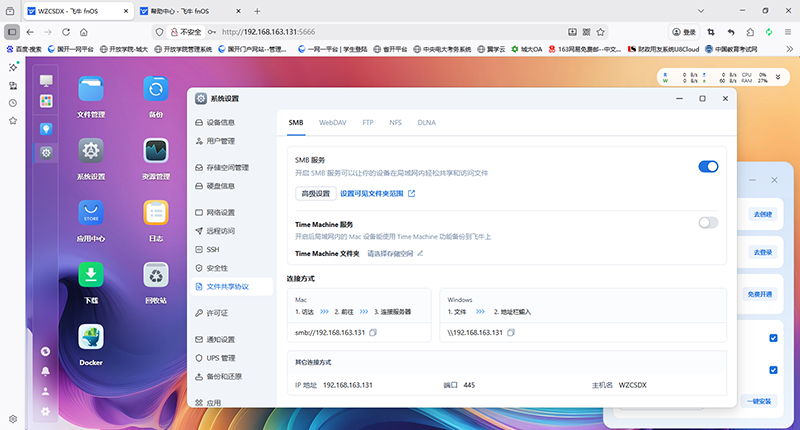Open the browser sidebar settings gear
This screenshot has height=430, width=800.
(x=13, y=419)
